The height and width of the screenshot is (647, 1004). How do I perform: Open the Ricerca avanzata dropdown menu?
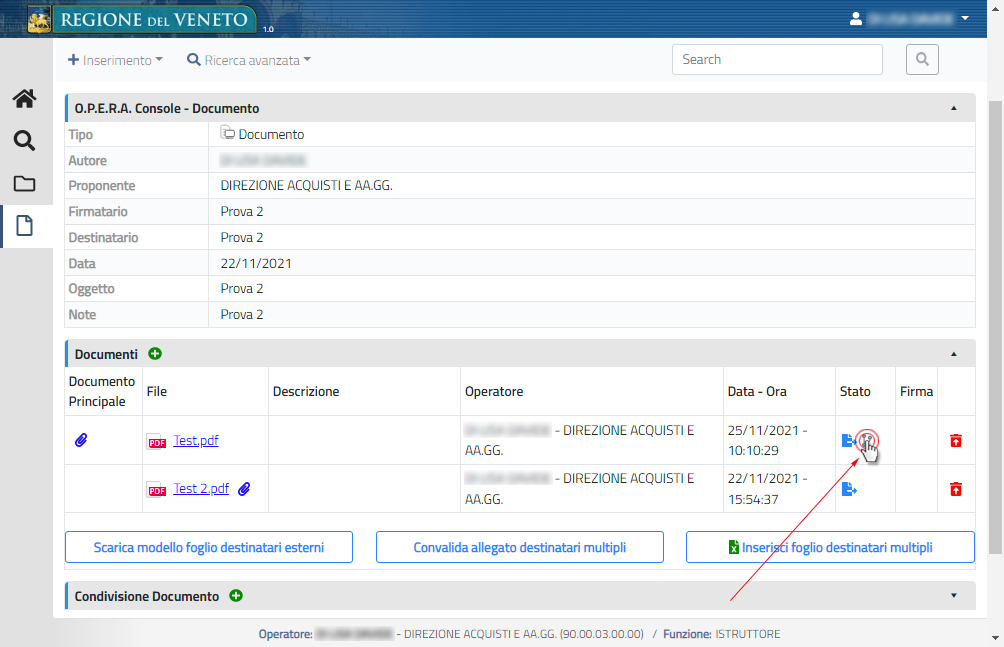click(249, 60)
